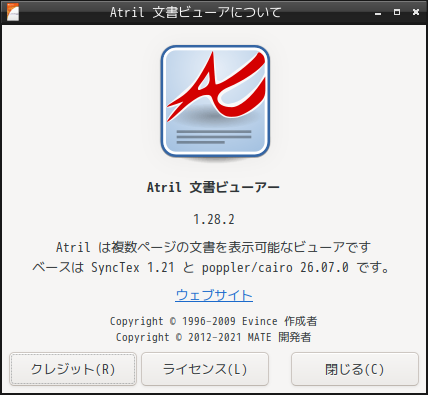Open the ライセンス(L) button
Viewport: 428px width, 395px height.
(205, 369)
